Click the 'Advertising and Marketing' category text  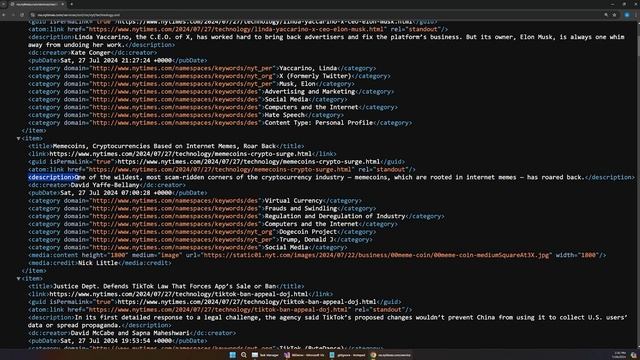[x=310, y=91]
